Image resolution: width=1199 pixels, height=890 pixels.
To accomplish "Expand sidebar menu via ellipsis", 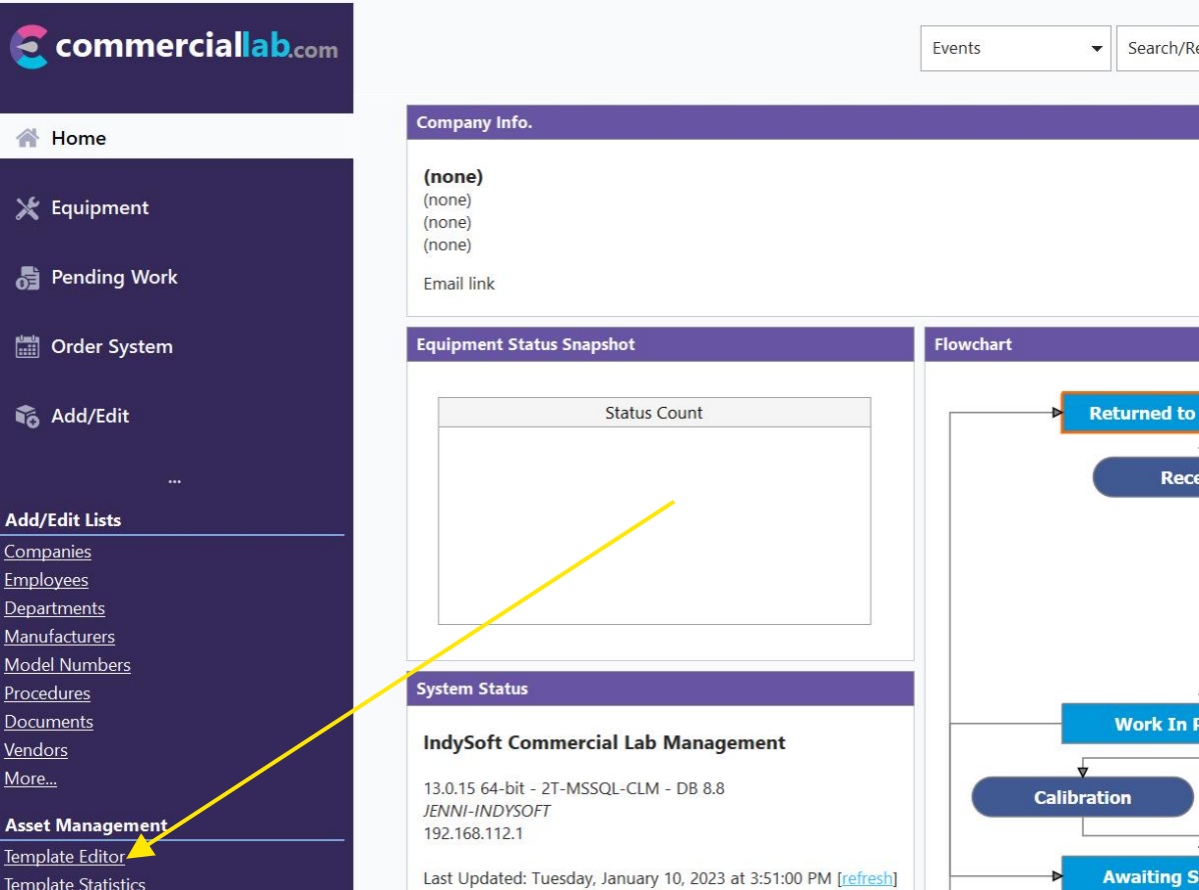I will [x=174, y=480].
